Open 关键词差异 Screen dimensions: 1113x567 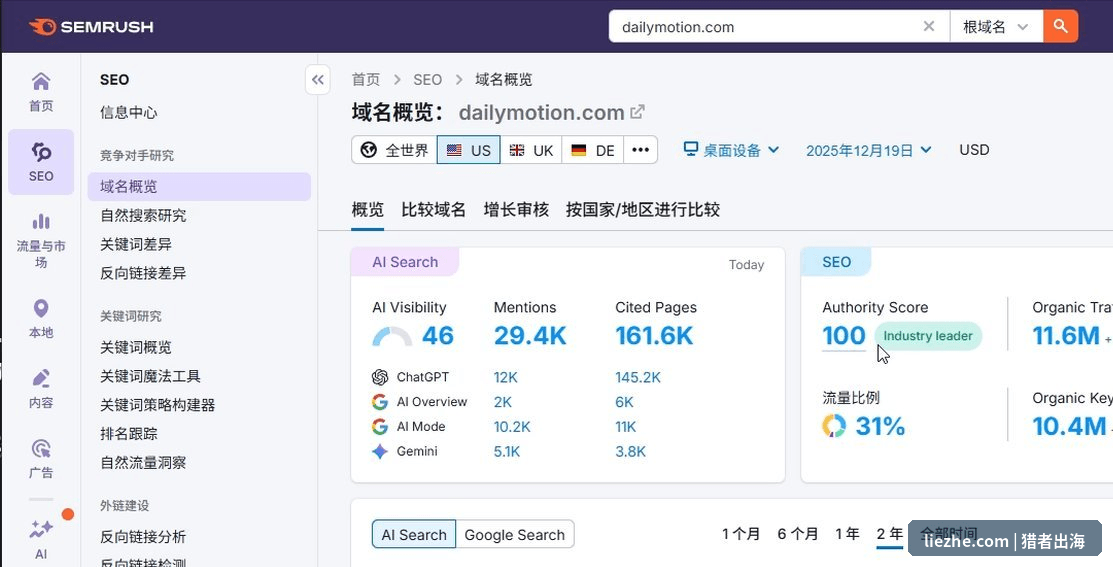(136, 245)
